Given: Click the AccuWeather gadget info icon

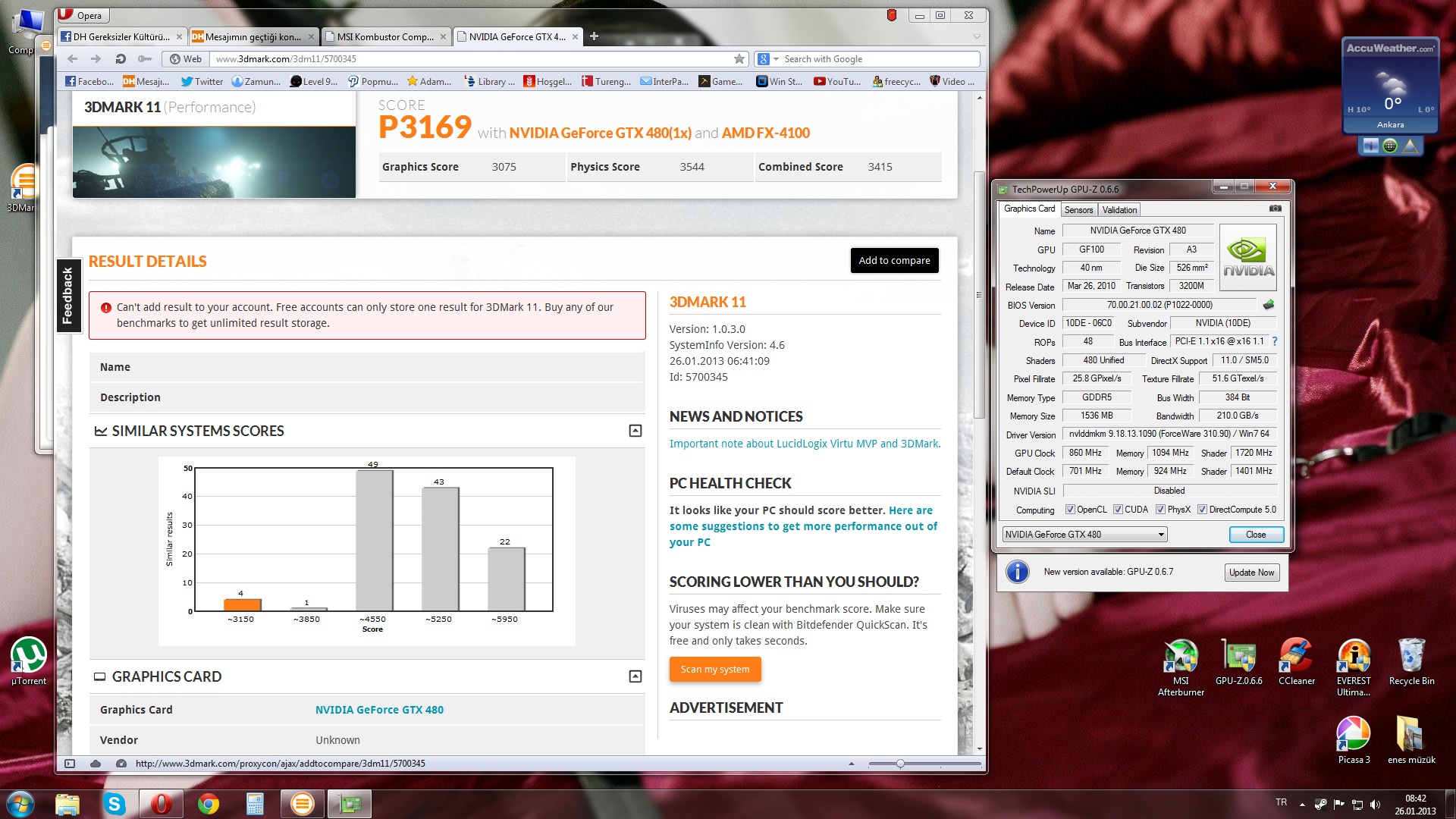Looking at the screenshot, I should point(1370,146).
